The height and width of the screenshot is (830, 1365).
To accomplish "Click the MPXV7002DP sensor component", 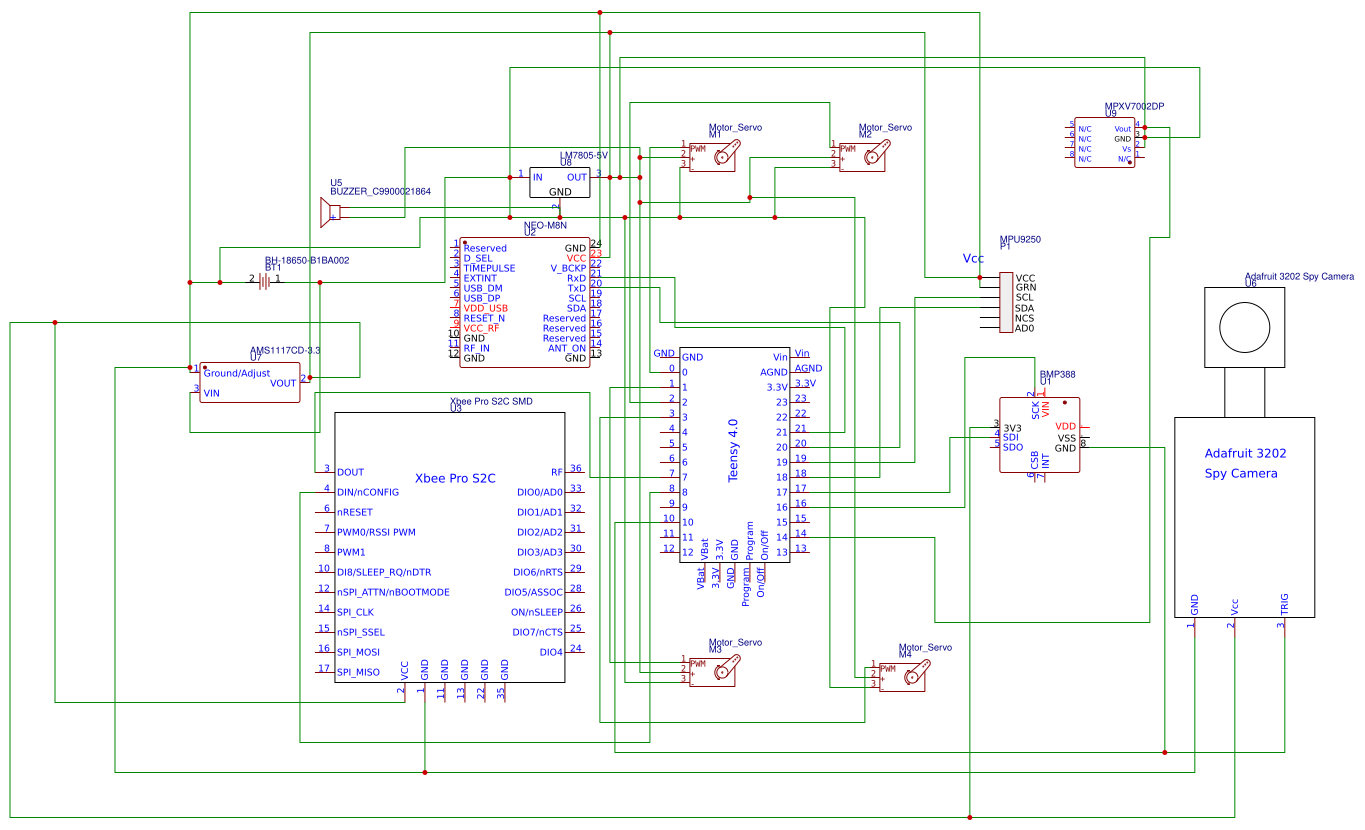I will tap(1105, 142).
